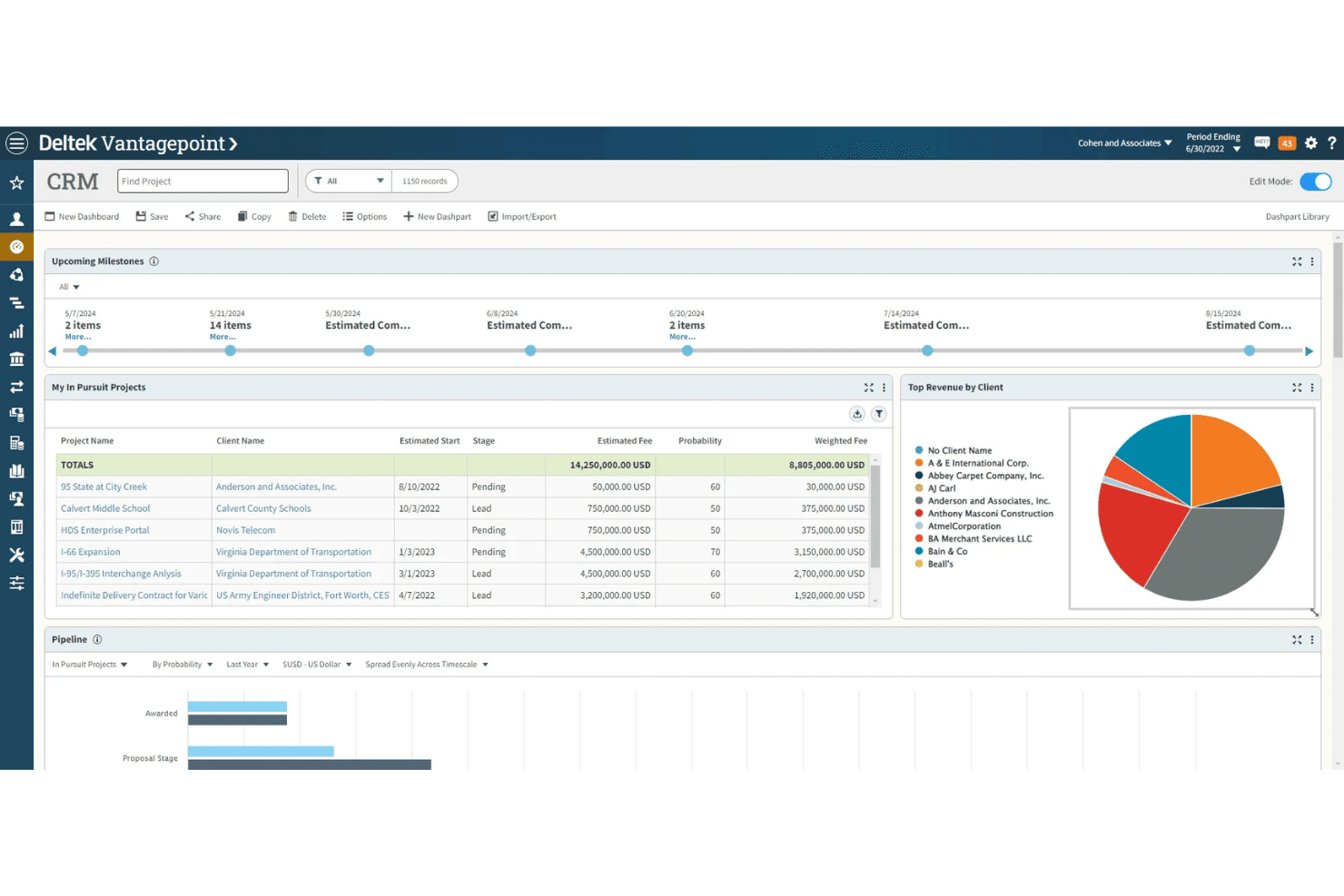Screen dimensions: 1344x896
Task: Maximize the Top Revenue by Client dashpart
Action: click(x=1297, y=388)
